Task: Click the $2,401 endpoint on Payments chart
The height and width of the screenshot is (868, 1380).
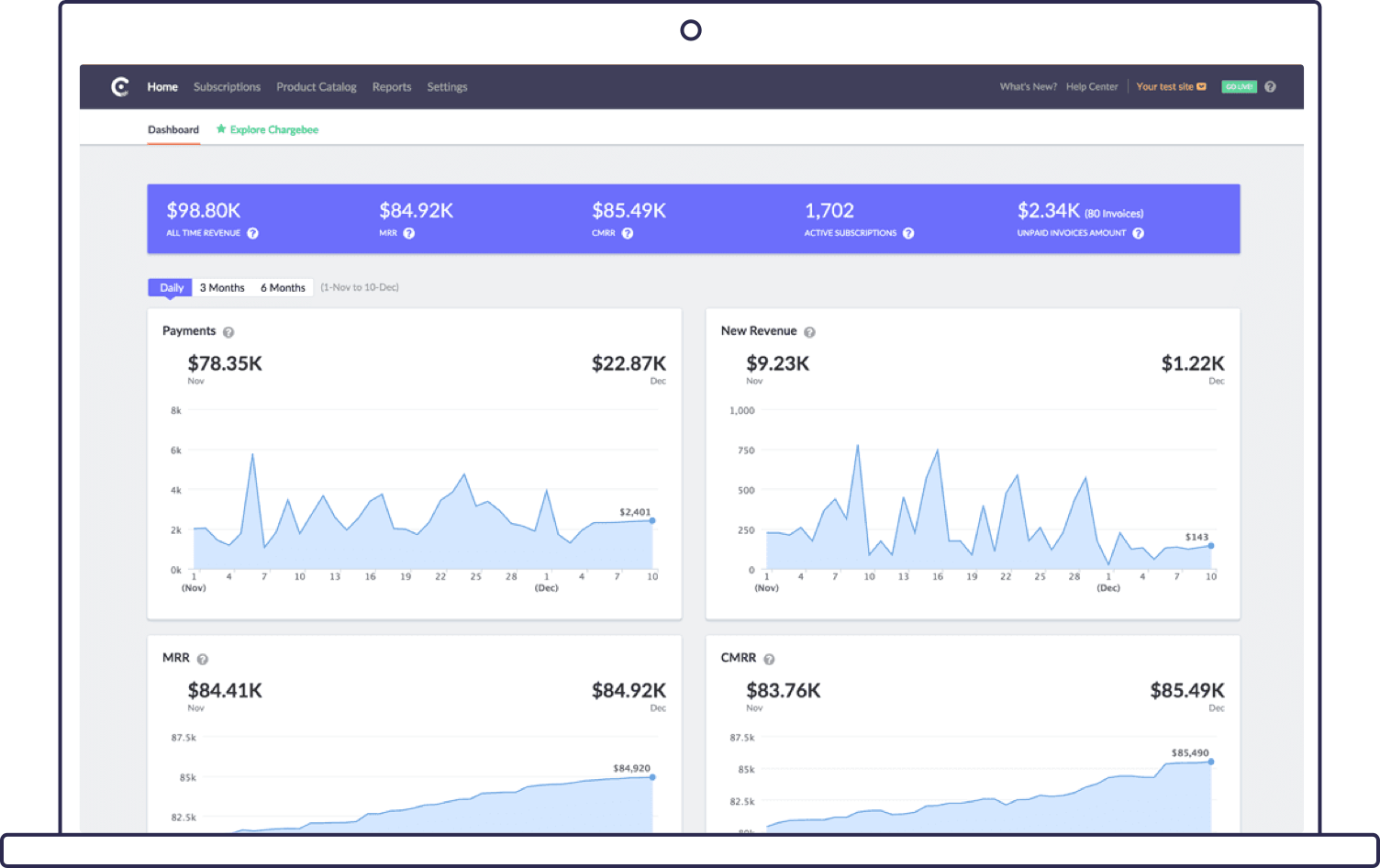Action: [x=652, y=521]
